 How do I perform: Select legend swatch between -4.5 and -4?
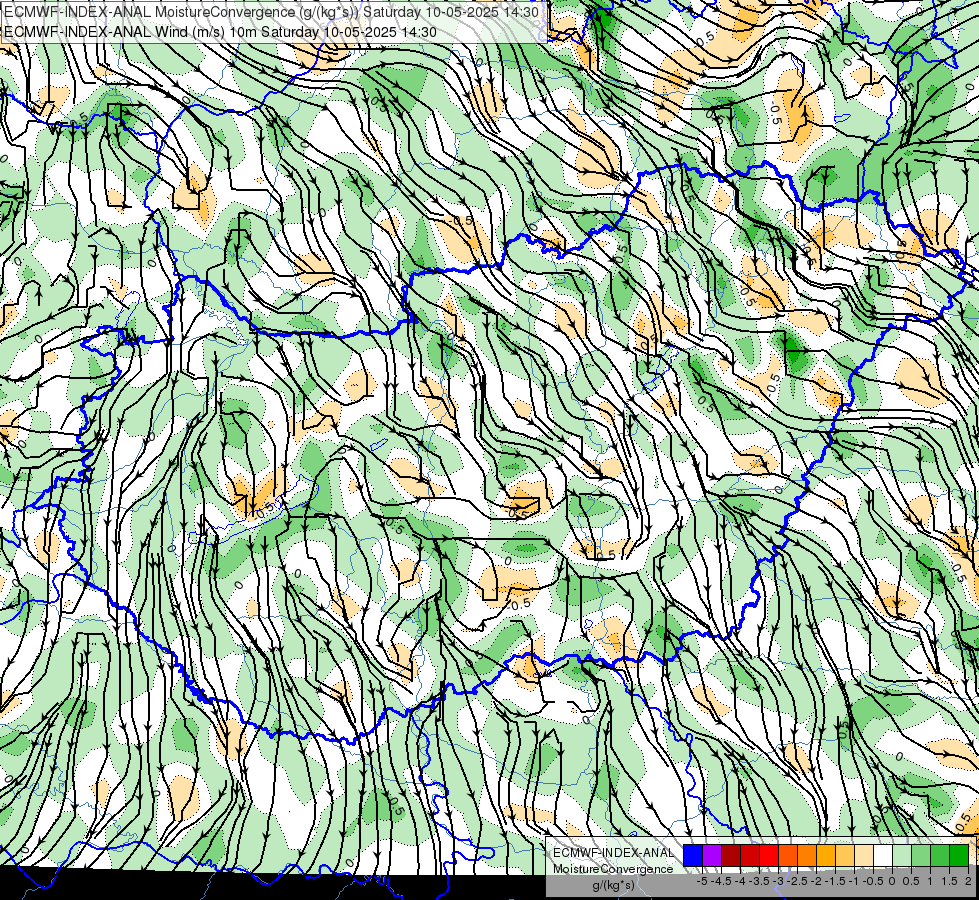[x=731, y=855]
